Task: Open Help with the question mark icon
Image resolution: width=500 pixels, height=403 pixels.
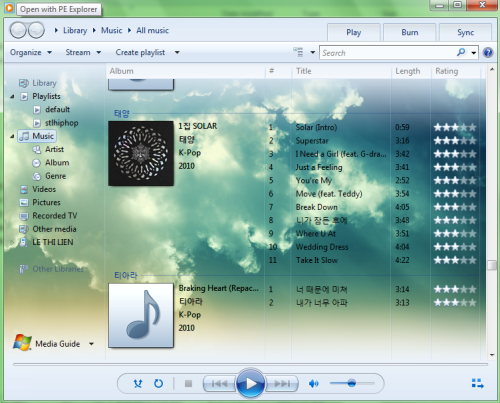Action: pyautogui.click(x=488, y=53)
